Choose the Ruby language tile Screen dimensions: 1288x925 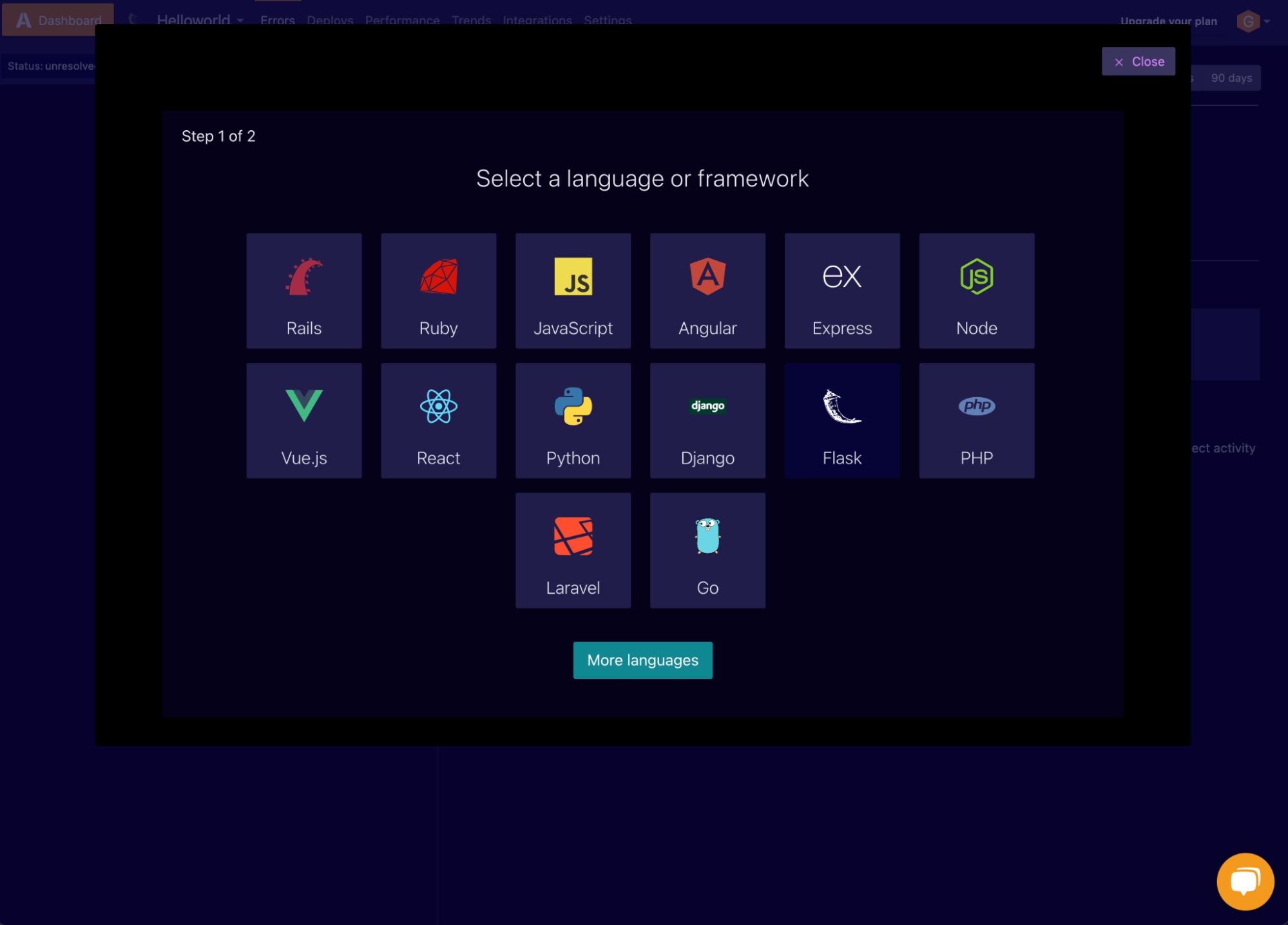(438, 291)
